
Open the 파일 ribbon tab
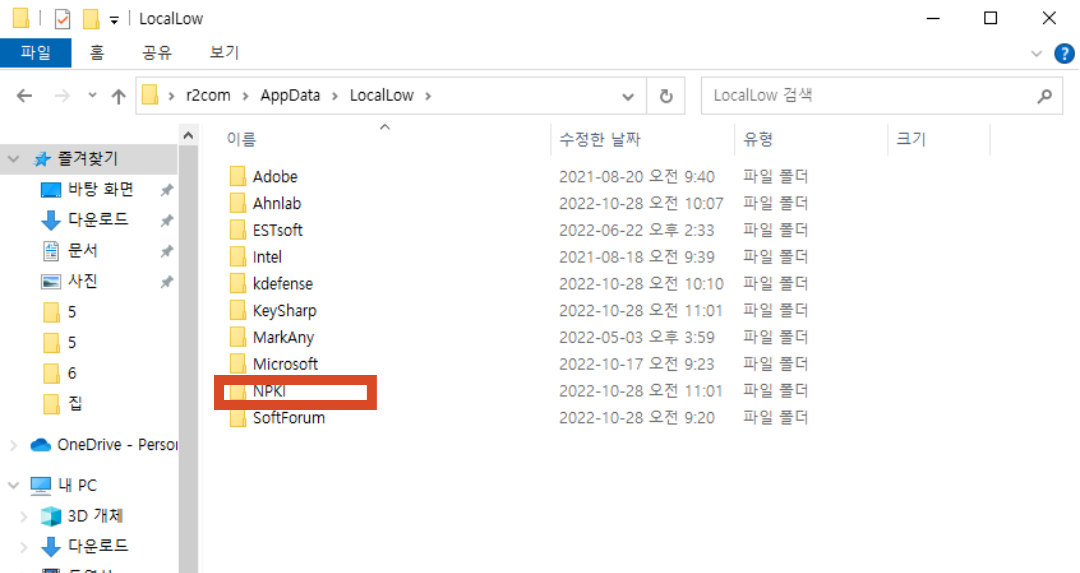pyautogui.click(x=36, y=53)
